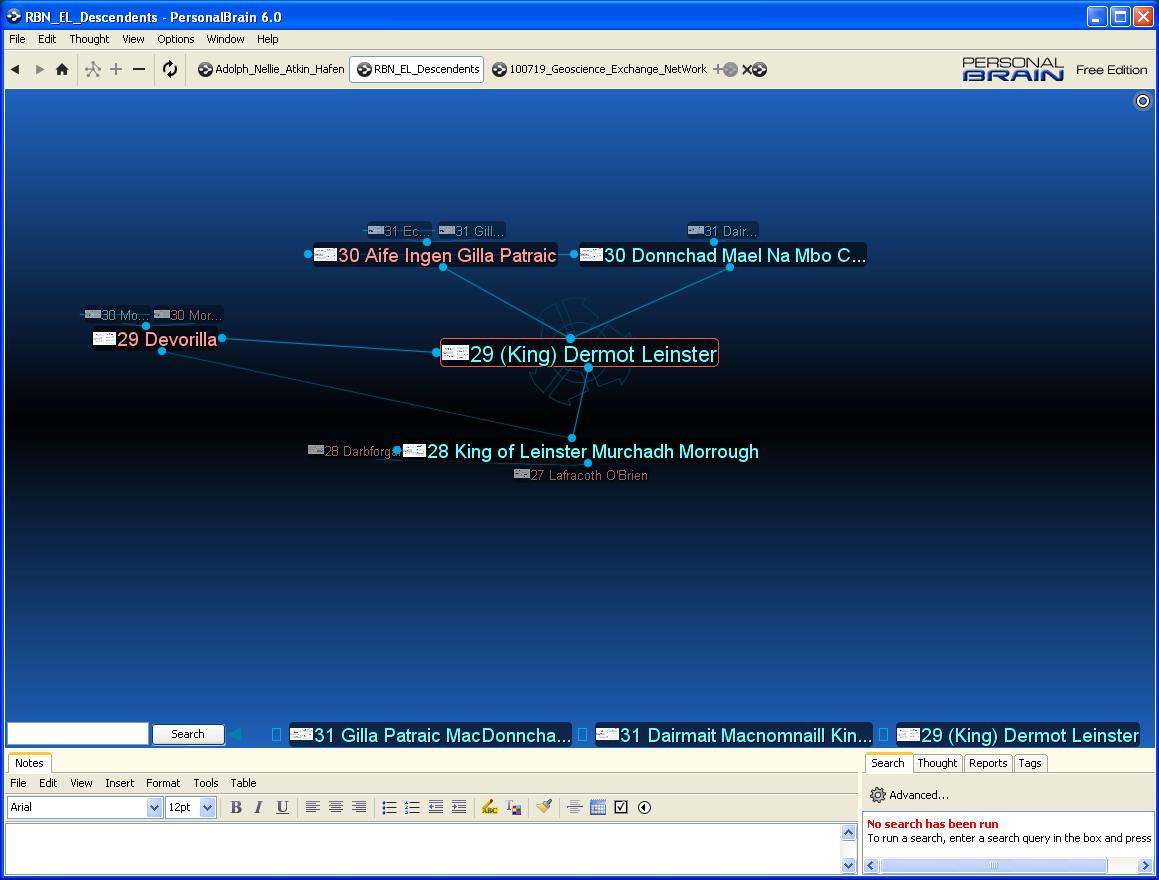Click the minus collapse icon in toolbar
1159x880 pixels.
tap(139, 69)
